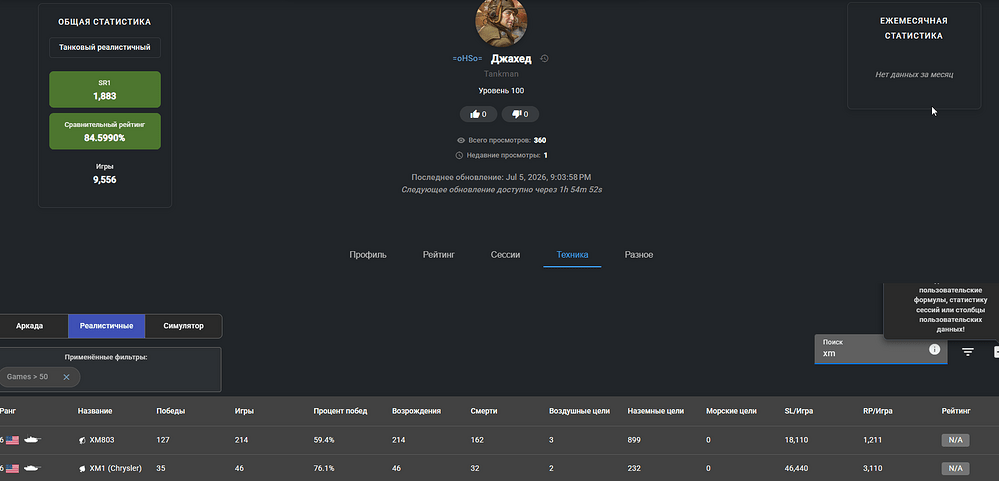Click the info icon in the search field

[x=934, y=349]
